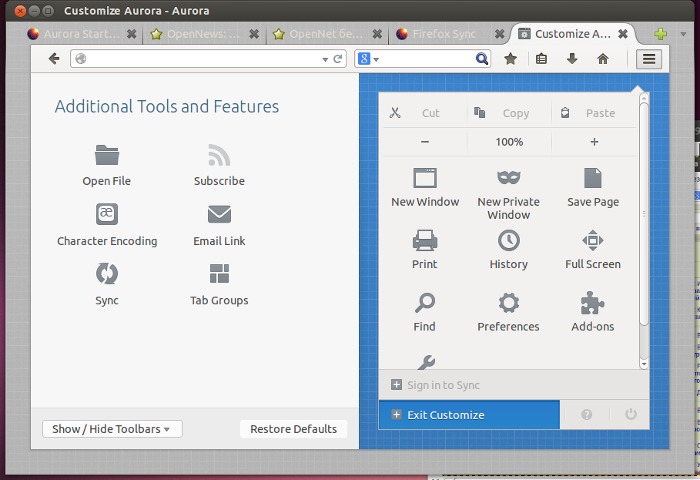Select the Tab Groups icon
The width and height of the screenshot is (700, 480).
pos(219,273)
